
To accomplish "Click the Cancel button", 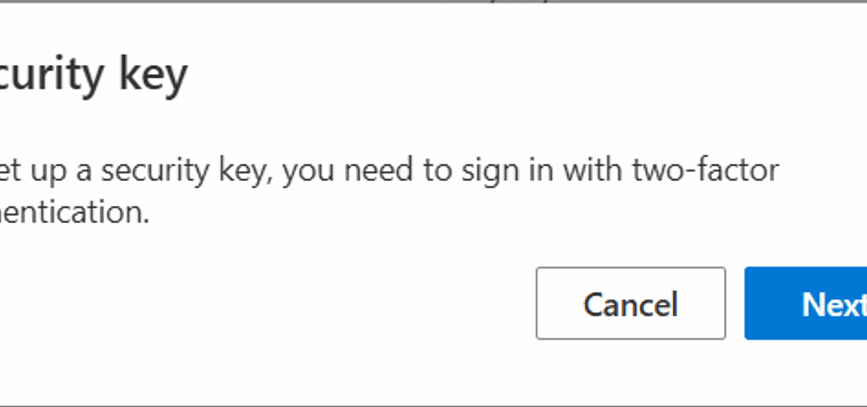I will point(630,303).
